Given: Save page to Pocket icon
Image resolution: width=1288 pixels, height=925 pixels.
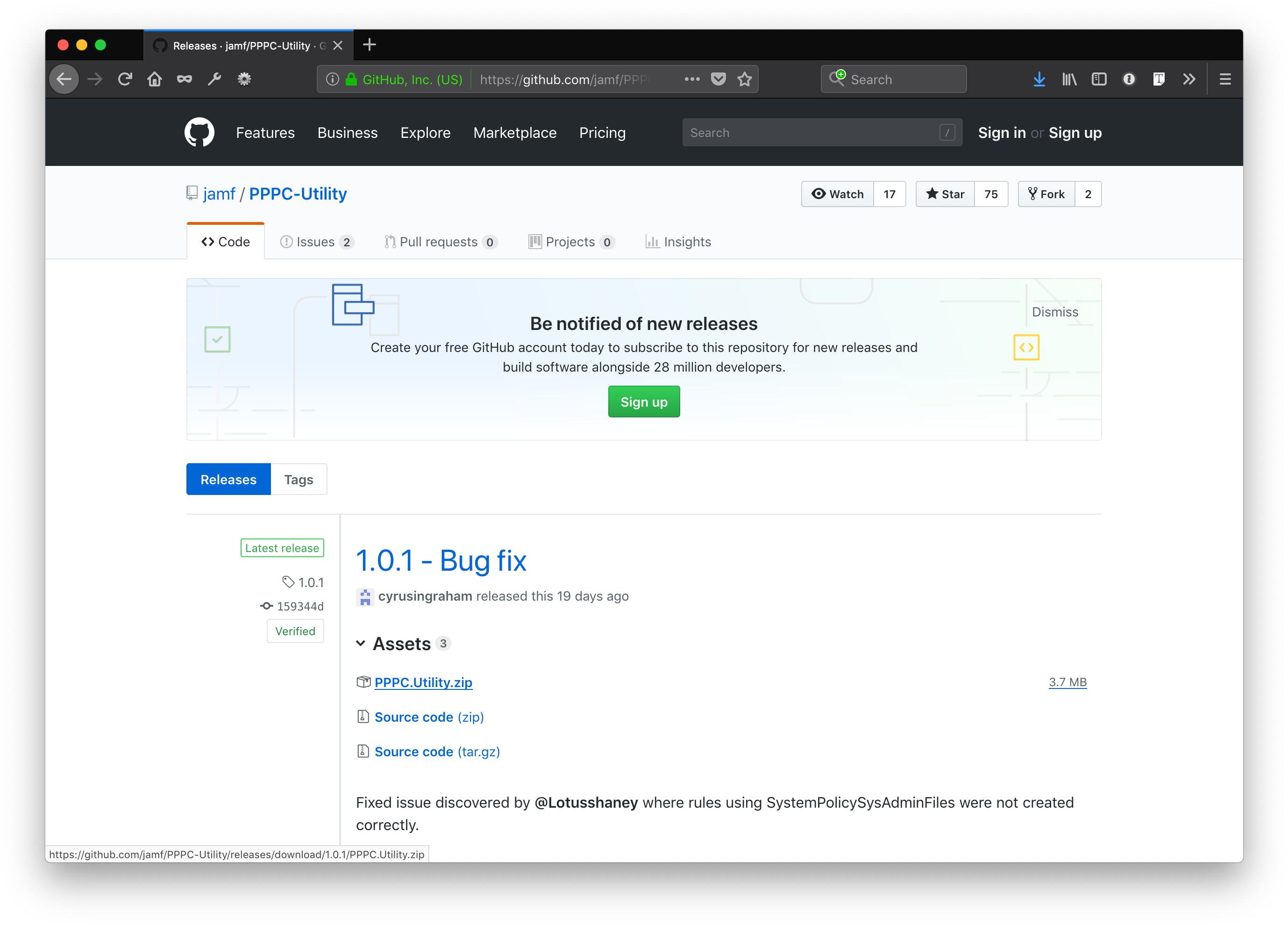Looking at the screenshot, I should tap(719, 79).
